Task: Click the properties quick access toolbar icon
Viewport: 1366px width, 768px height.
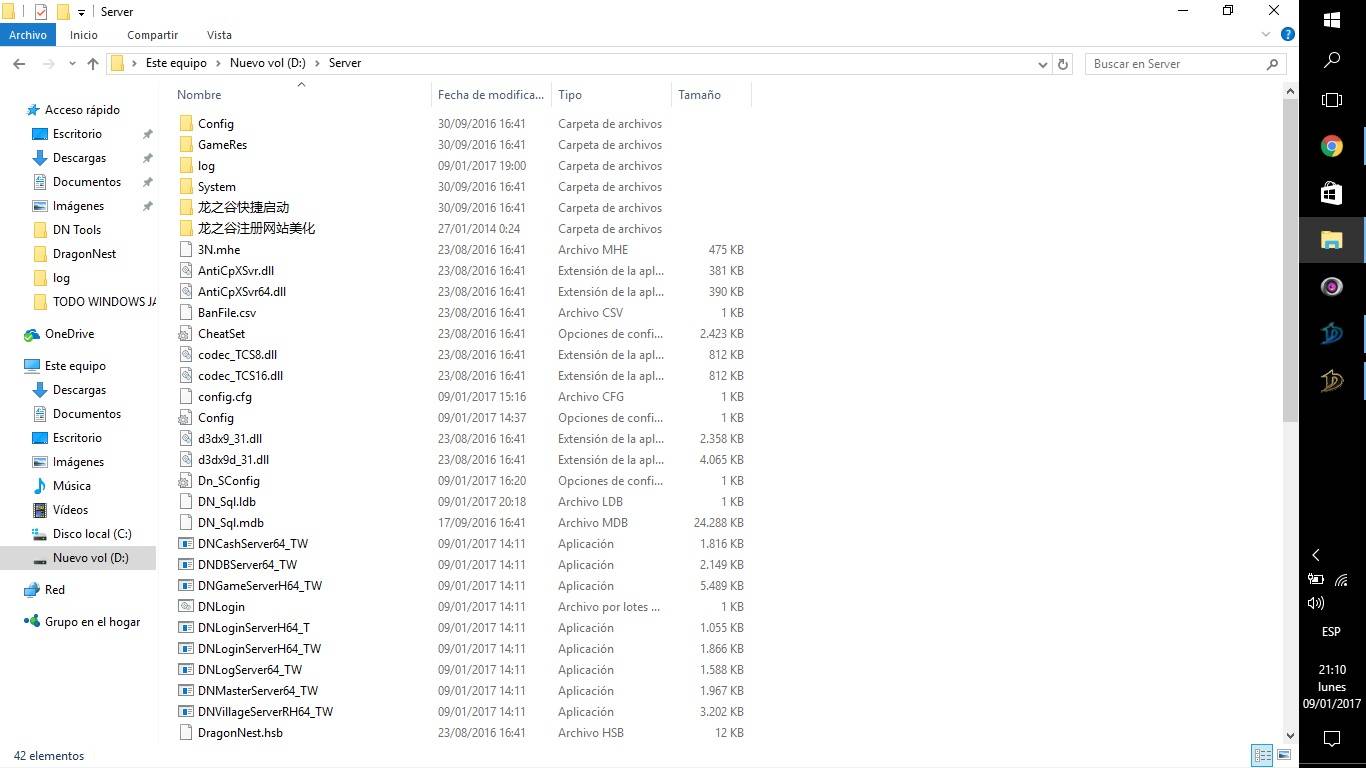Action: pos(41,12)
